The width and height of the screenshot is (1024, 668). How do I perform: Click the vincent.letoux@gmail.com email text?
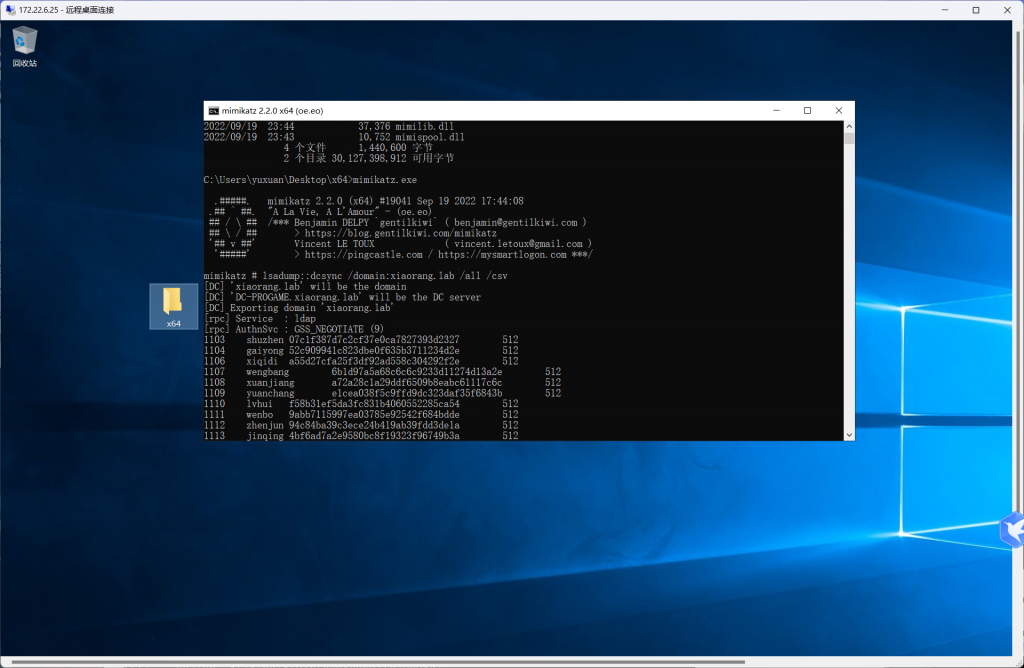tap(518, 244)
